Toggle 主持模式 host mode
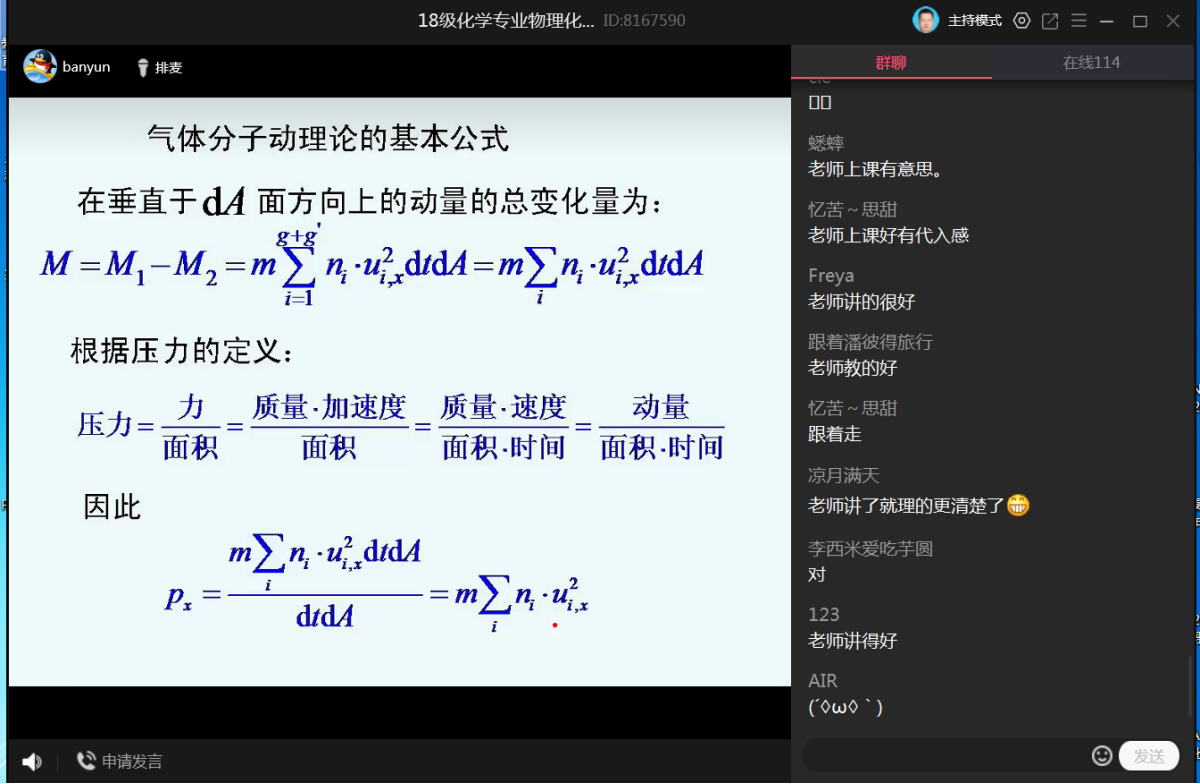This screenshot has width=1200, height=784. click(x=976, y=20)
